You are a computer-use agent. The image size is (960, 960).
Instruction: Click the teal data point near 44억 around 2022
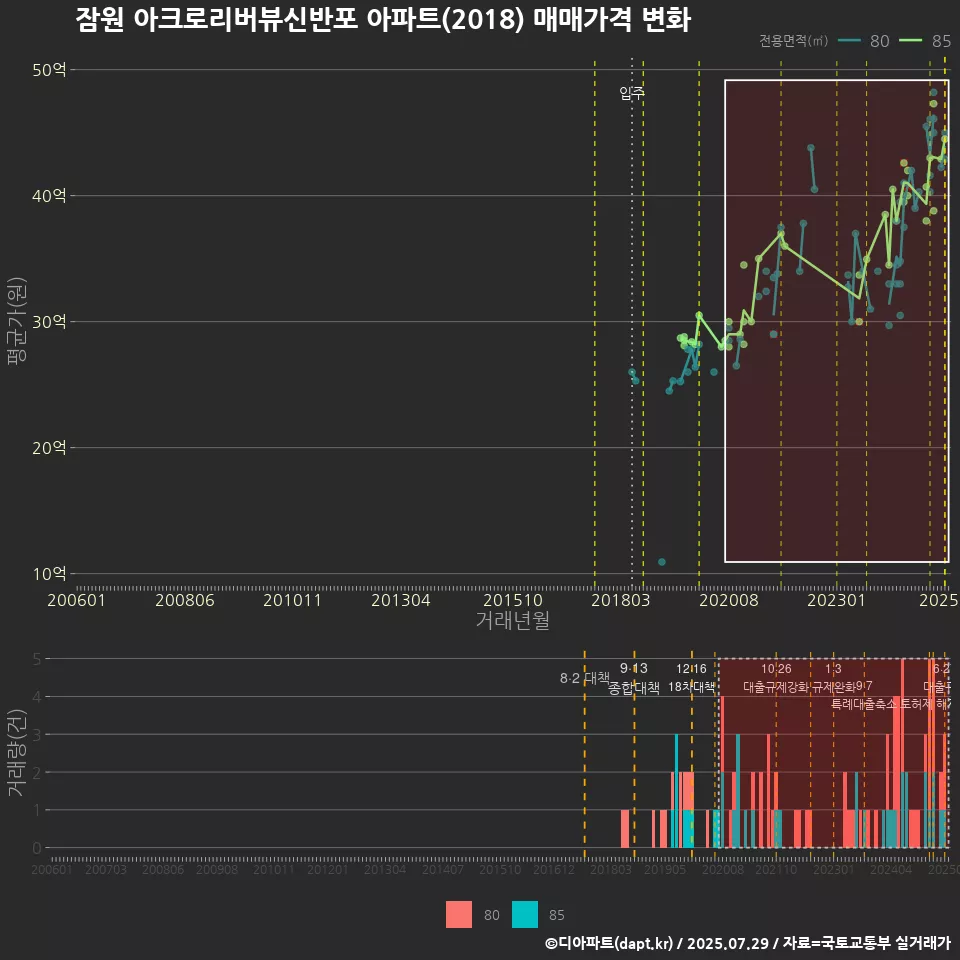[811, 148]
